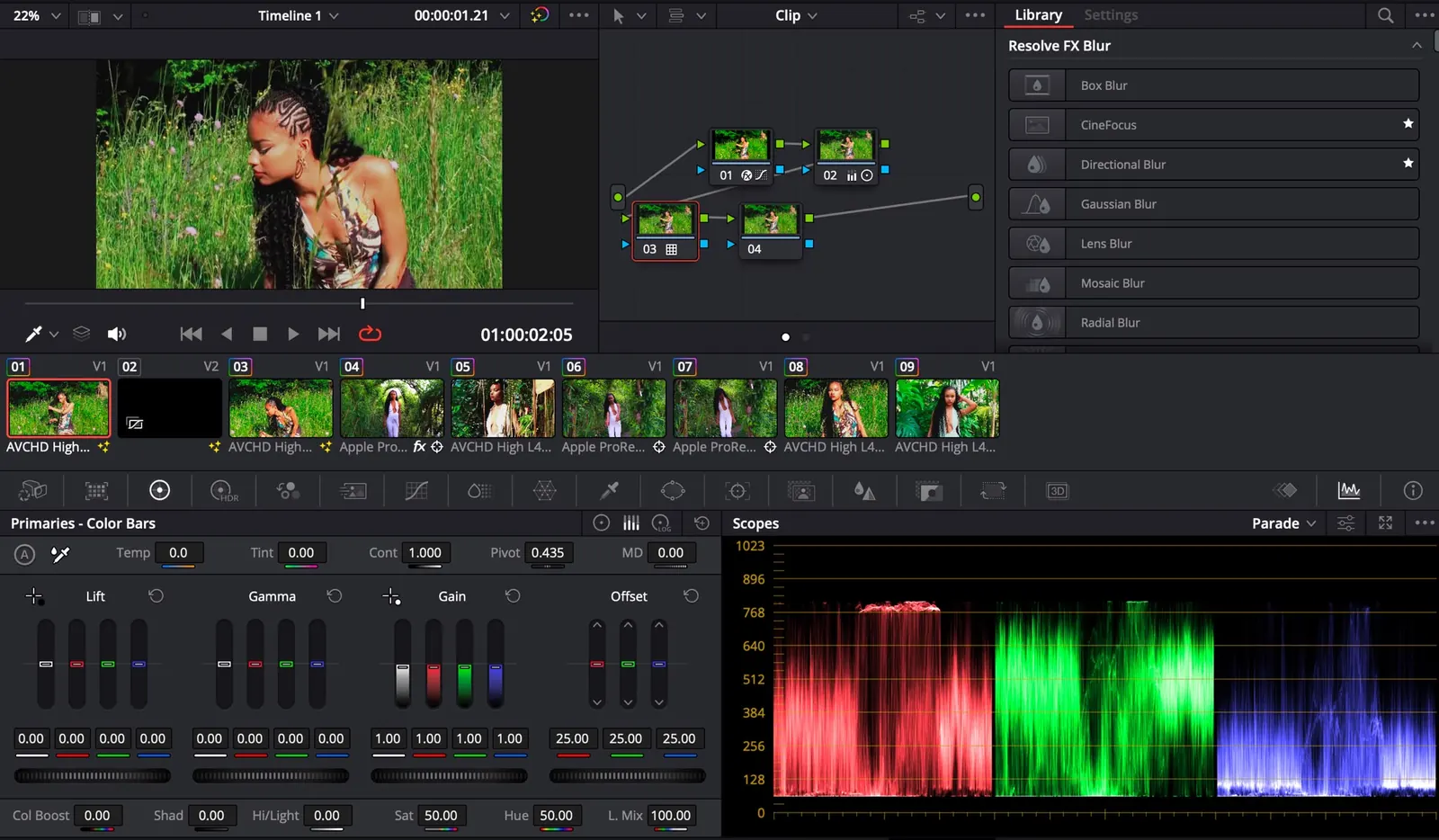Select the Gaussian Blur effect
Image resolution: width=1439 pixels, height=840 pixels.
point(1214,204)
